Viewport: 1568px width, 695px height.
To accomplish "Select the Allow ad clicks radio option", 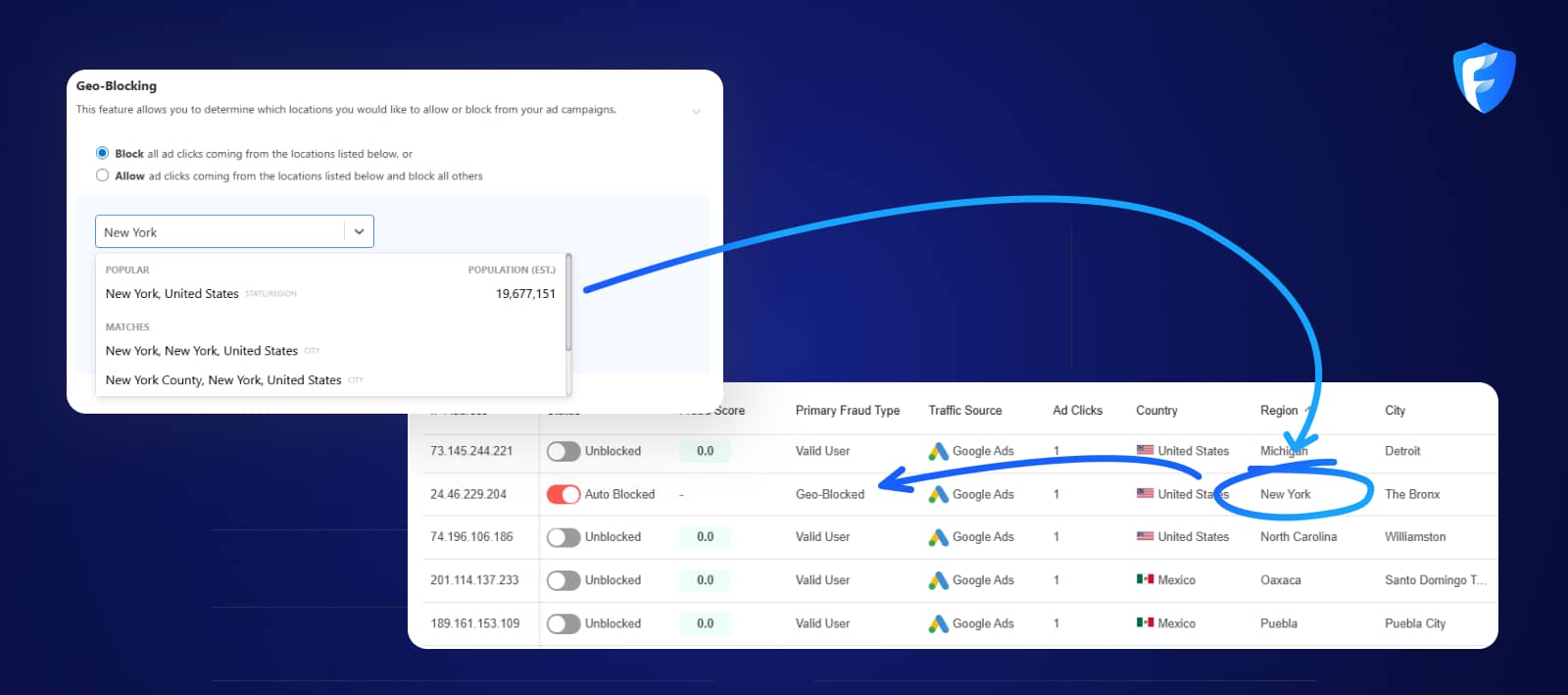I will [x=102, y=175].
